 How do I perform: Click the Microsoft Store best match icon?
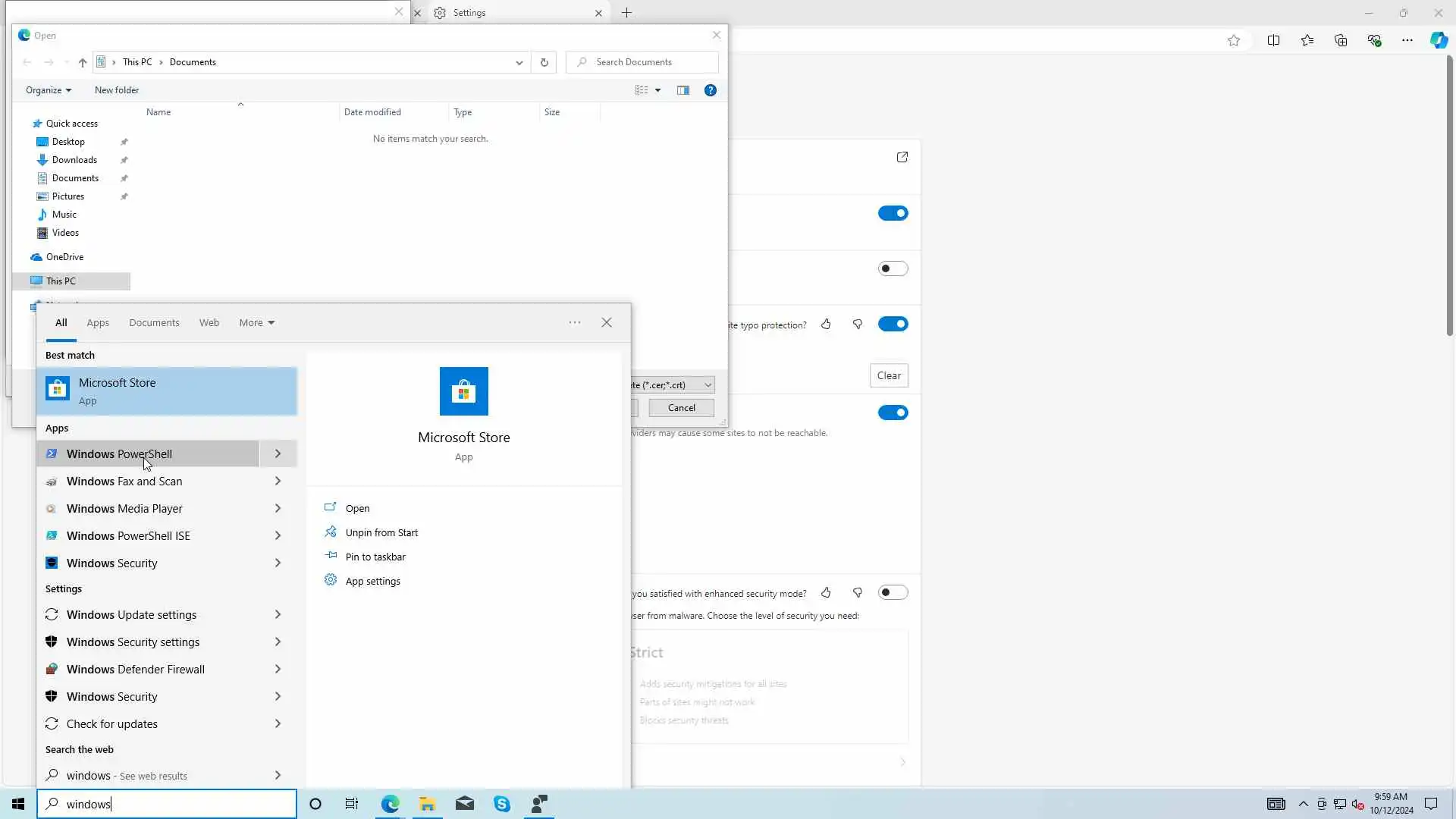click(58, 390)
